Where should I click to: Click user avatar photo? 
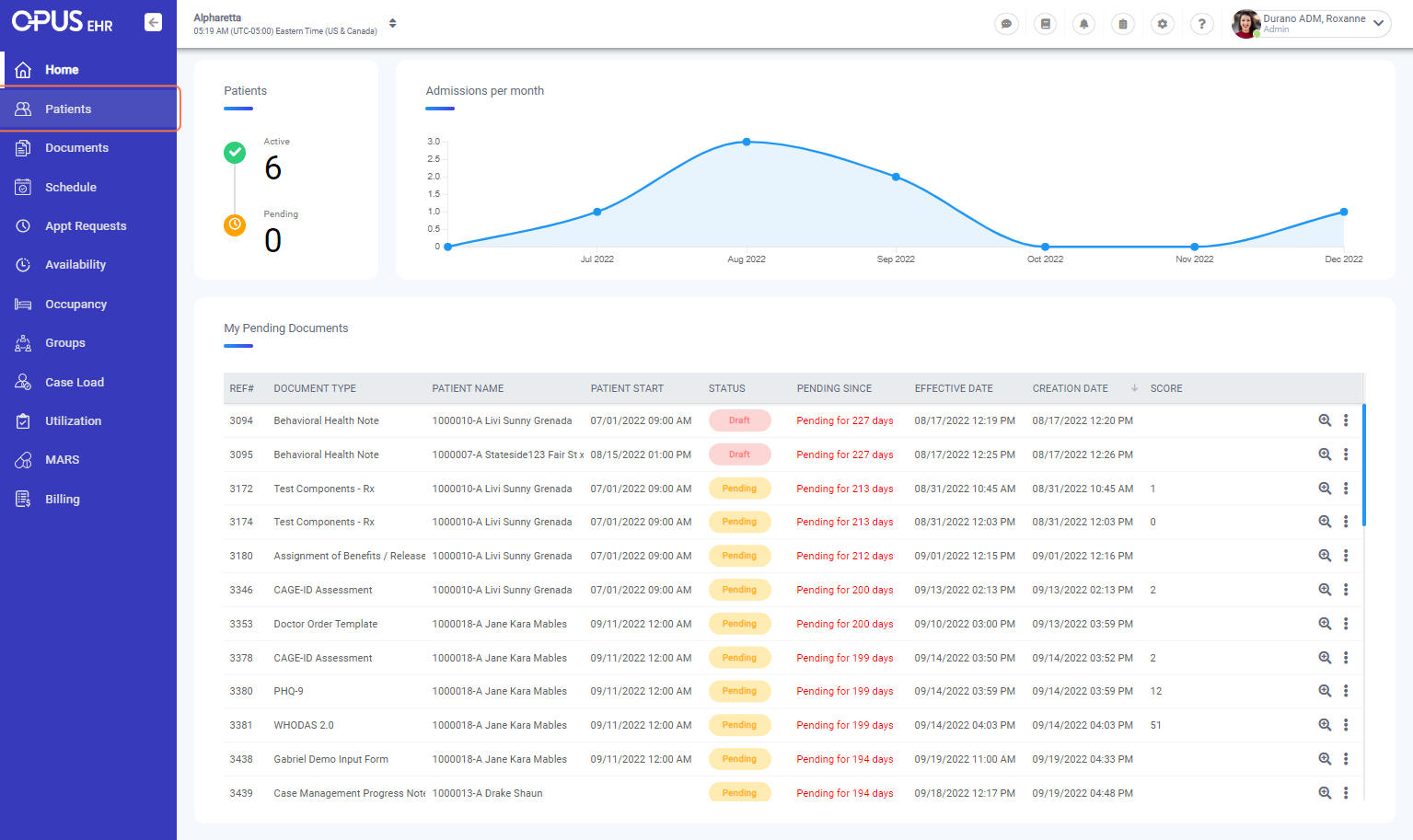(1245, 24)
